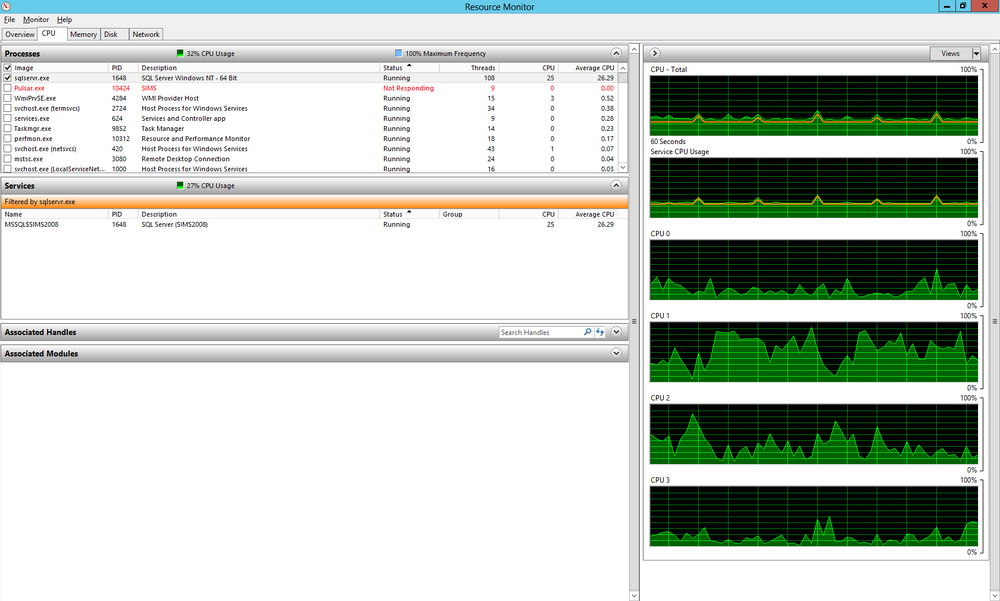Open the File menu
The height and width of the screenshot is (601, 1000).
(10, 20)
